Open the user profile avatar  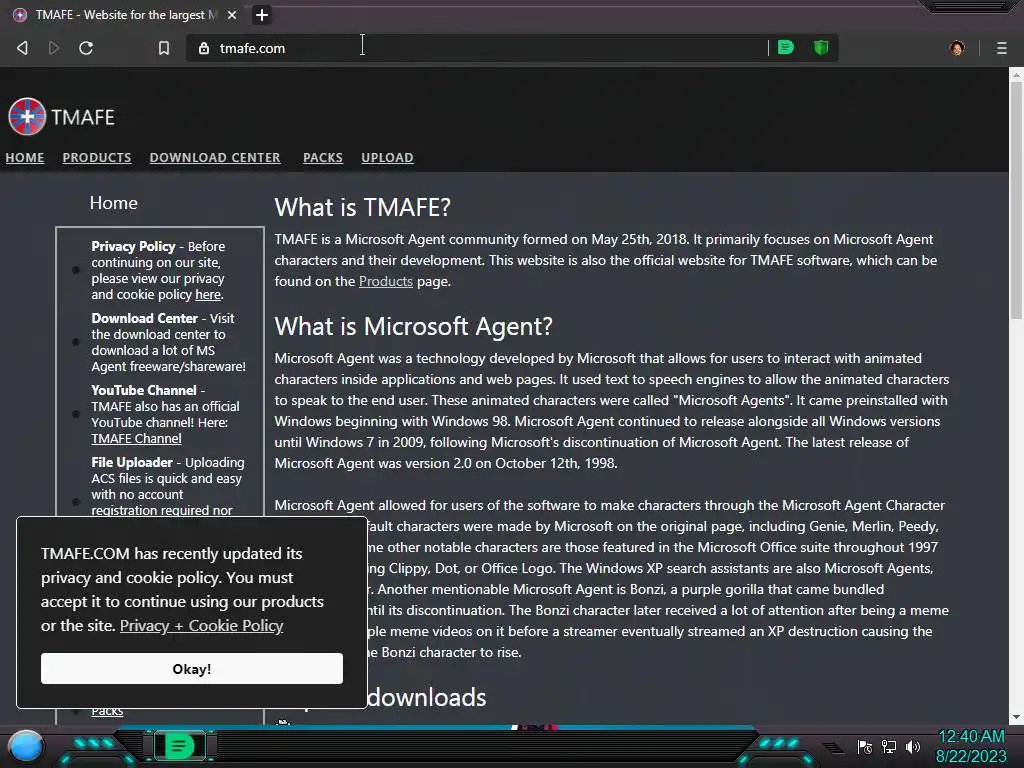[957, 48]
